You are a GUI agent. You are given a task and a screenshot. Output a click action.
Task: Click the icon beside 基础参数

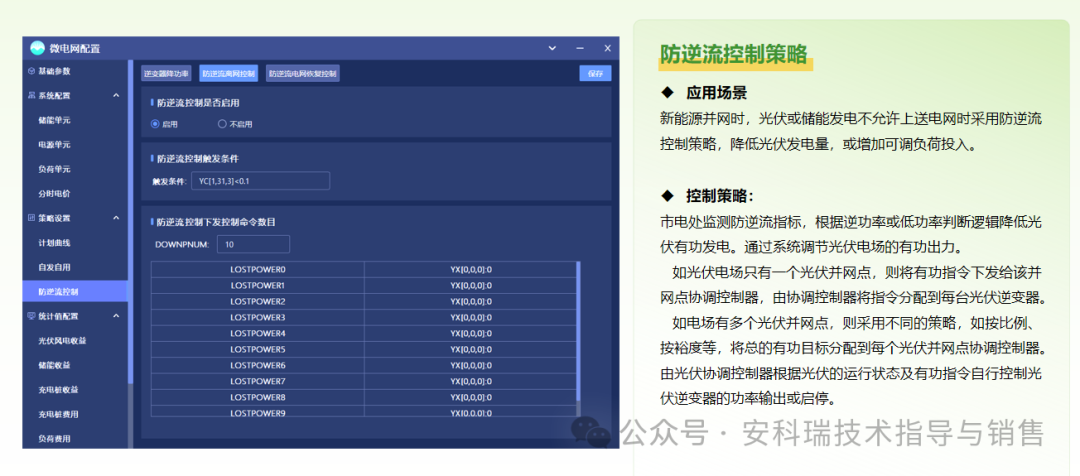pyautogui.click(x=31, y=71)
